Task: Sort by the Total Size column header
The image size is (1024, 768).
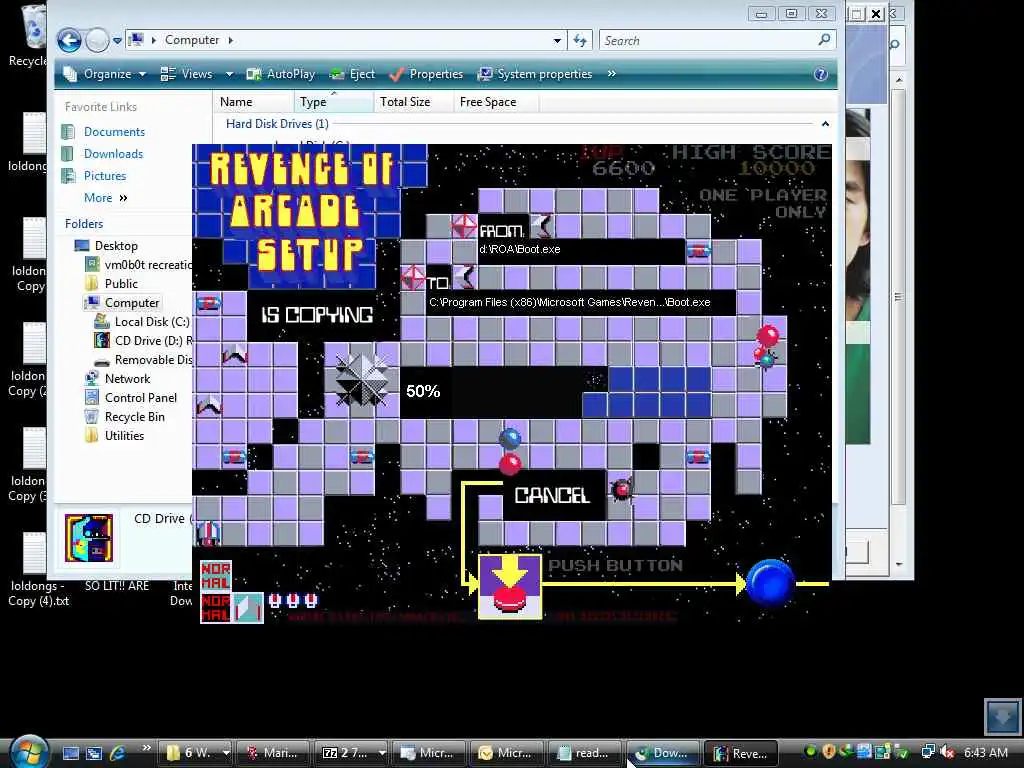Action: point(413,102)
